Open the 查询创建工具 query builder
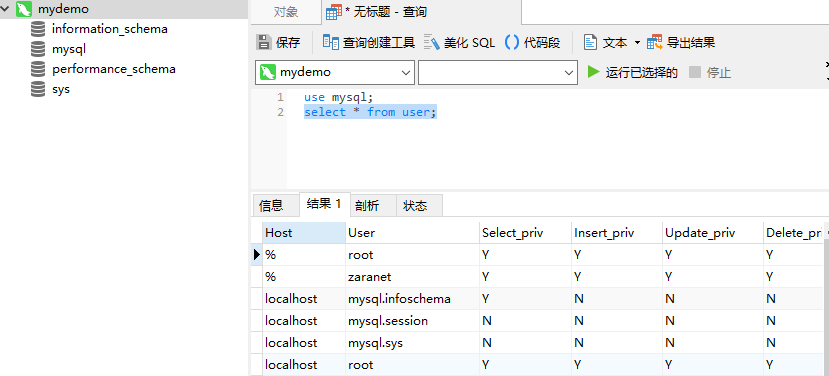Screen dimensions: 829x376 369,42
